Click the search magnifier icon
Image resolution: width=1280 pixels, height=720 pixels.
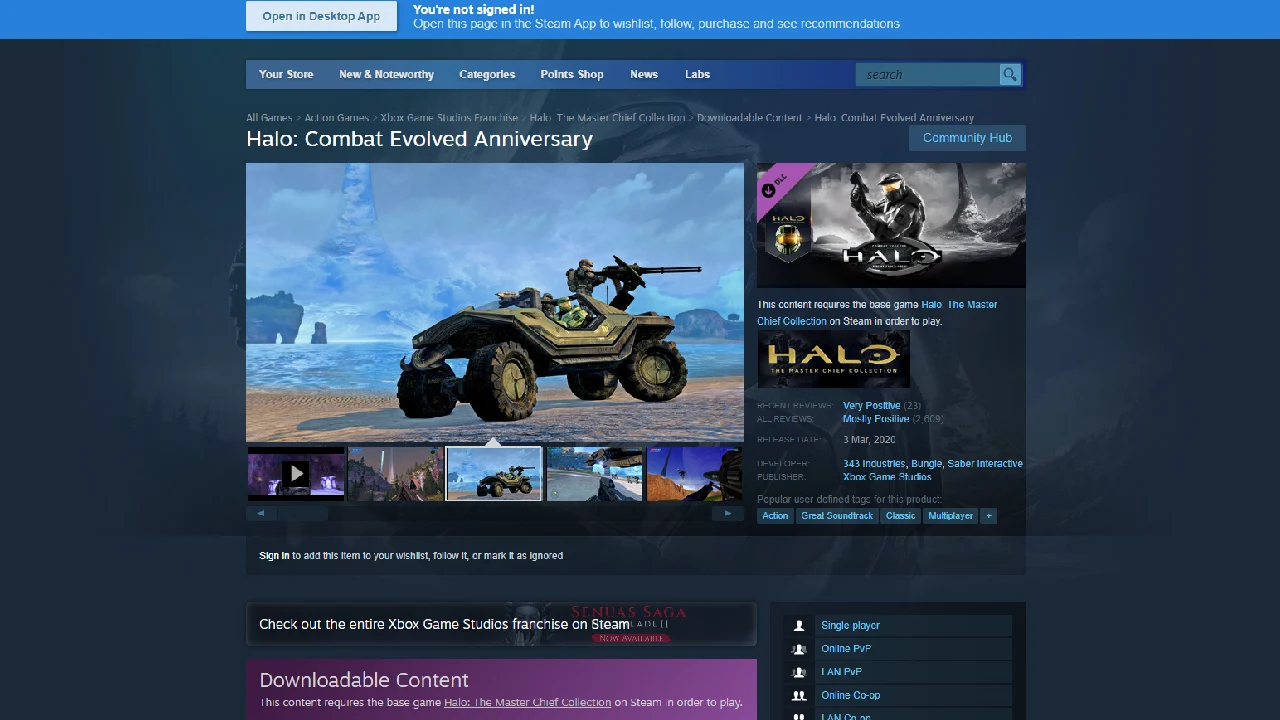click(1009, 74)
